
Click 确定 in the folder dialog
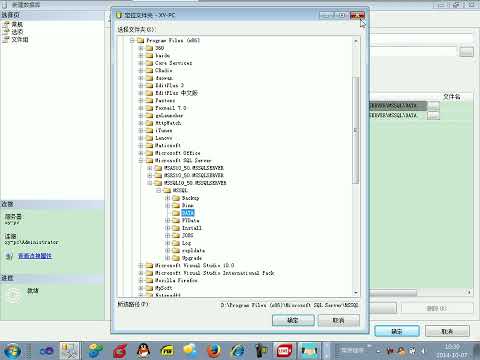tap(293, 320)
